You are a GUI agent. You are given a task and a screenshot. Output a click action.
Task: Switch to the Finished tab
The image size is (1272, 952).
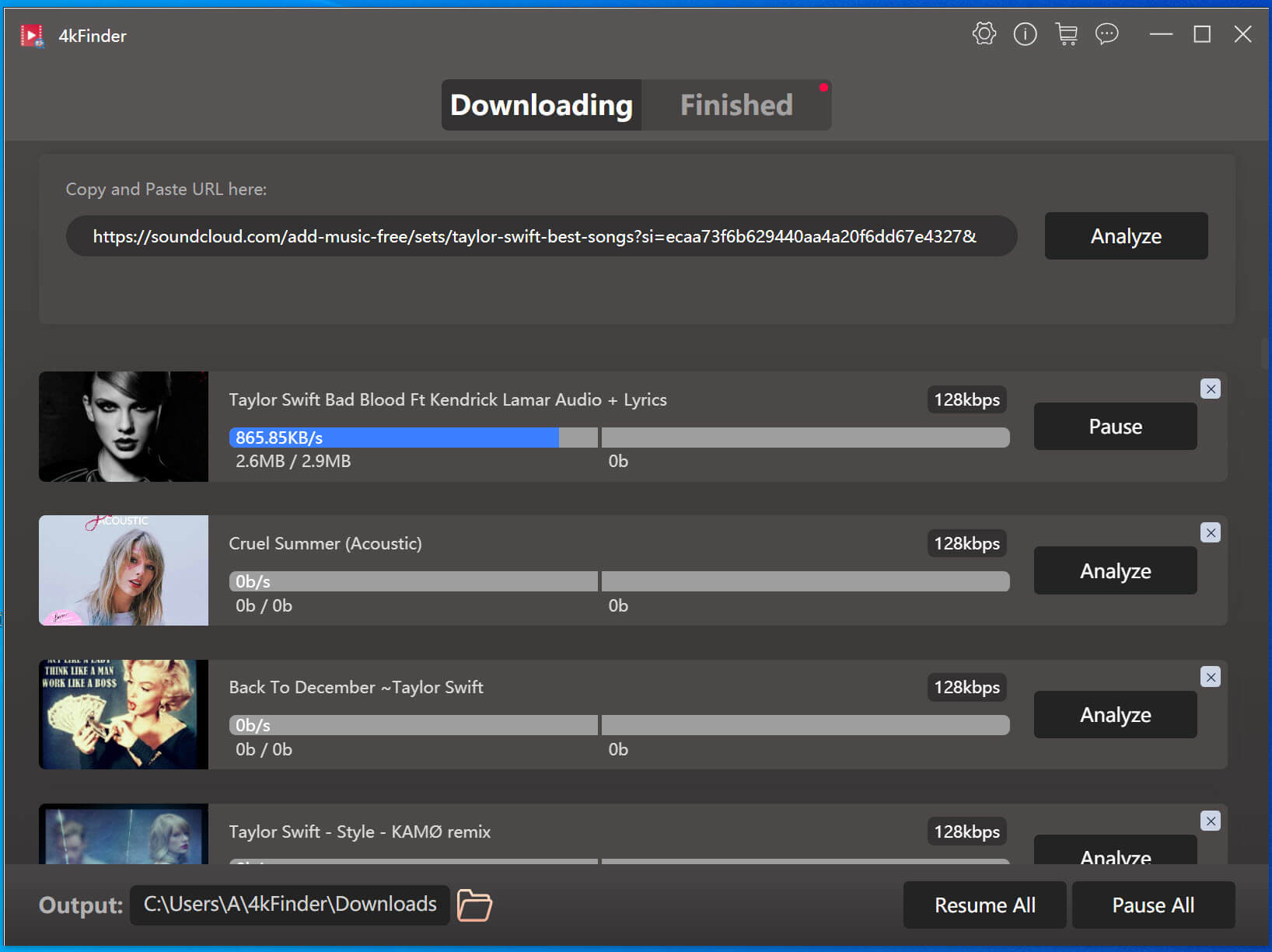[x=736, y=105]
